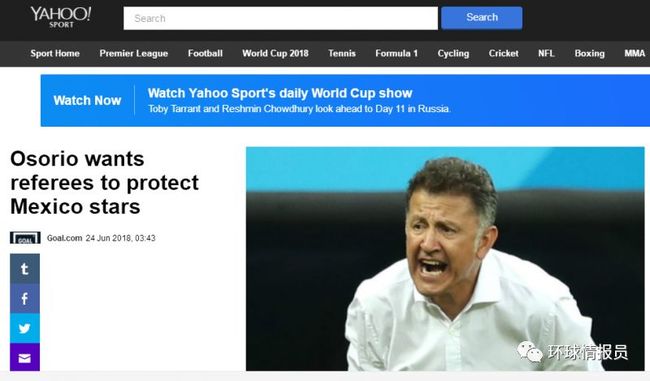The image size is (650, 381).
Task: Go to Tennis section
Action: (342, 53)
